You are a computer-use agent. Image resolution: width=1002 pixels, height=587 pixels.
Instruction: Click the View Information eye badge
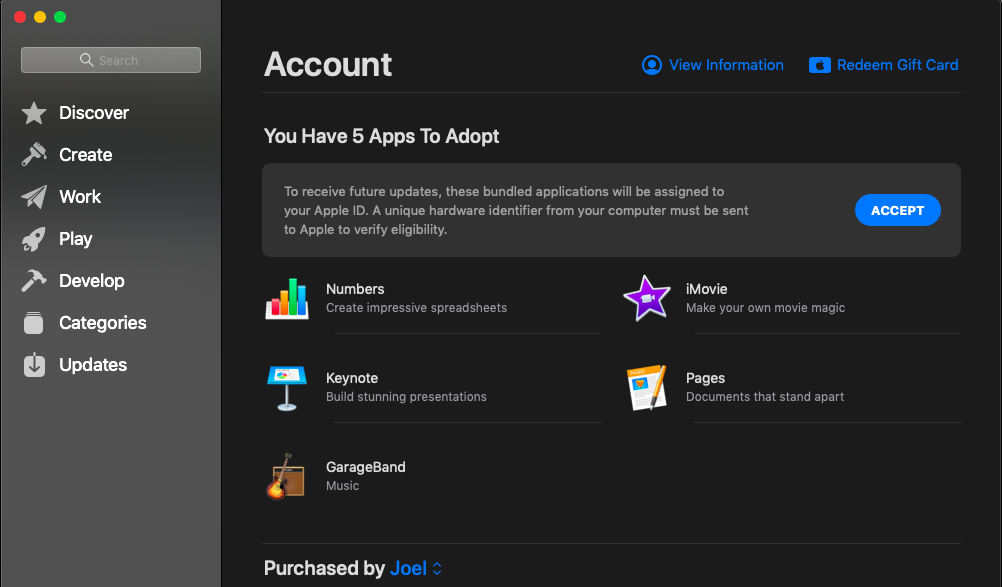click(651, 65)
